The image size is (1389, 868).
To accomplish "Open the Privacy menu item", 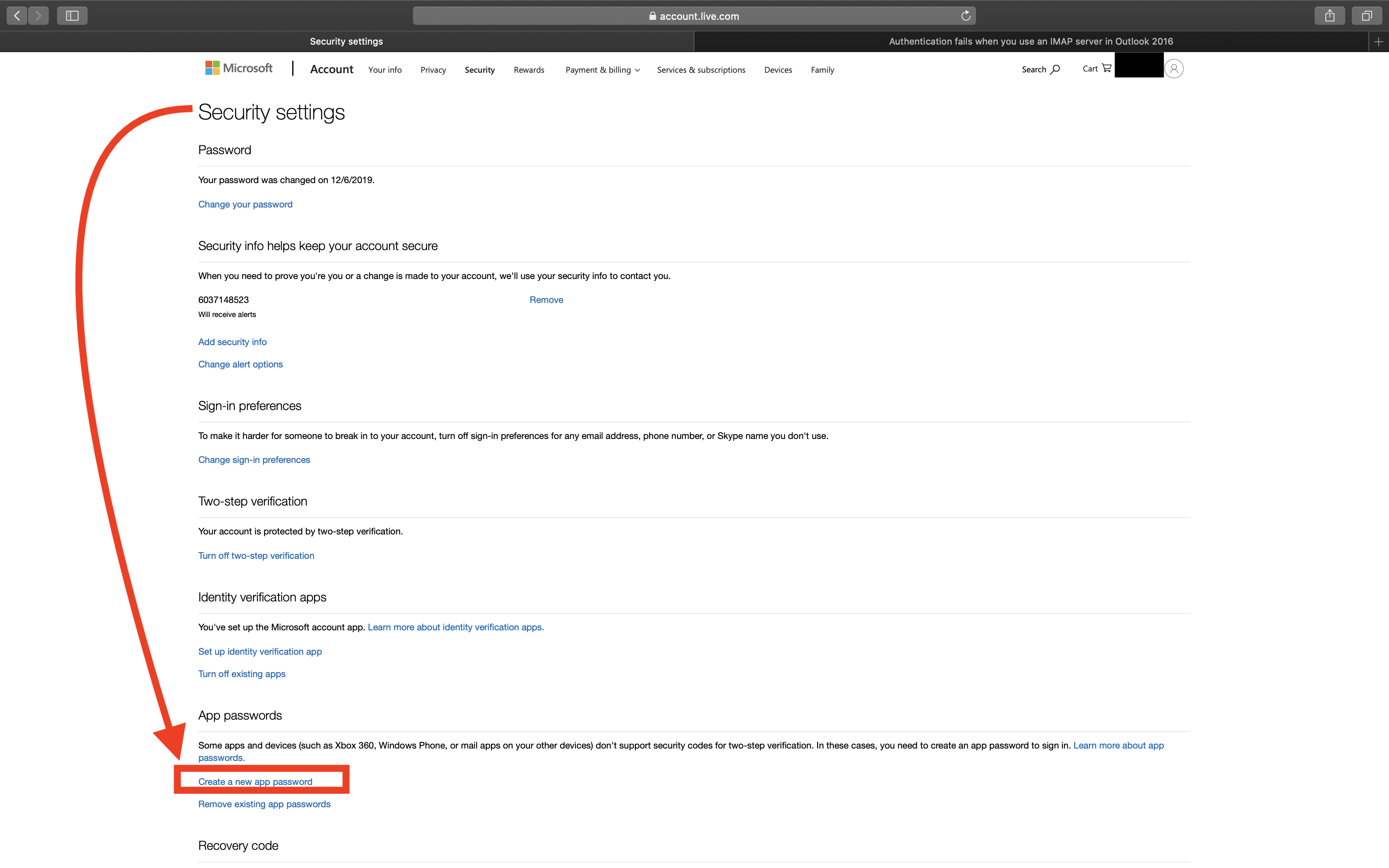I will tap(433, 70).
